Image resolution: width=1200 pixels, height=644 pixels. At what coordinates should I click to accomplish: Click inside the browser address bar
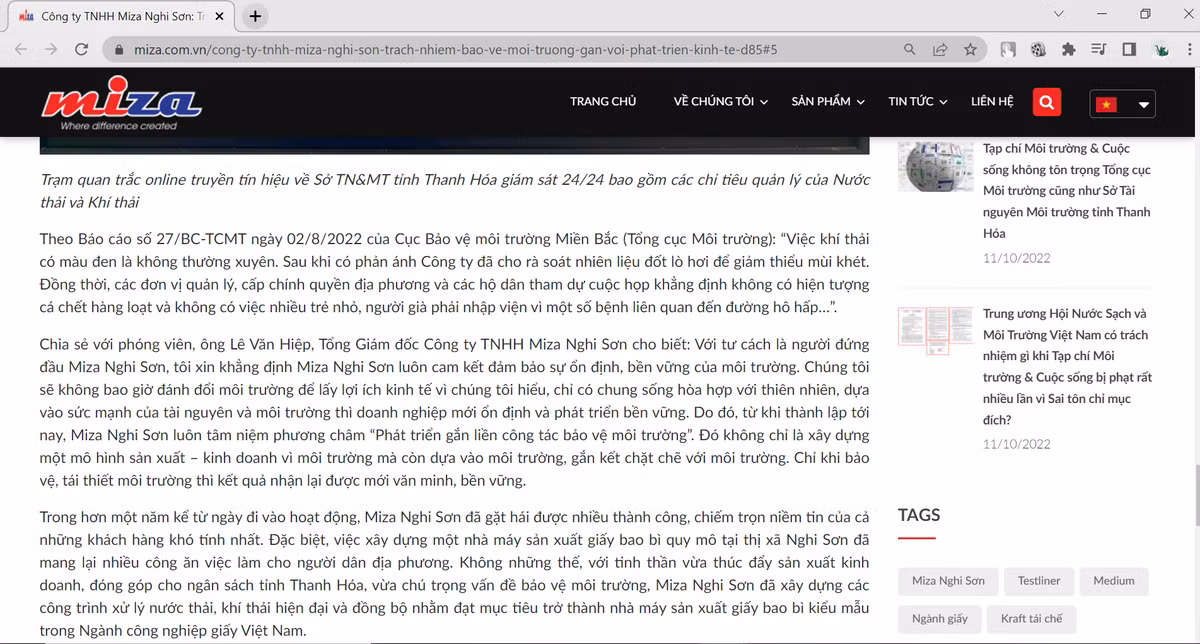coord(500,48)
